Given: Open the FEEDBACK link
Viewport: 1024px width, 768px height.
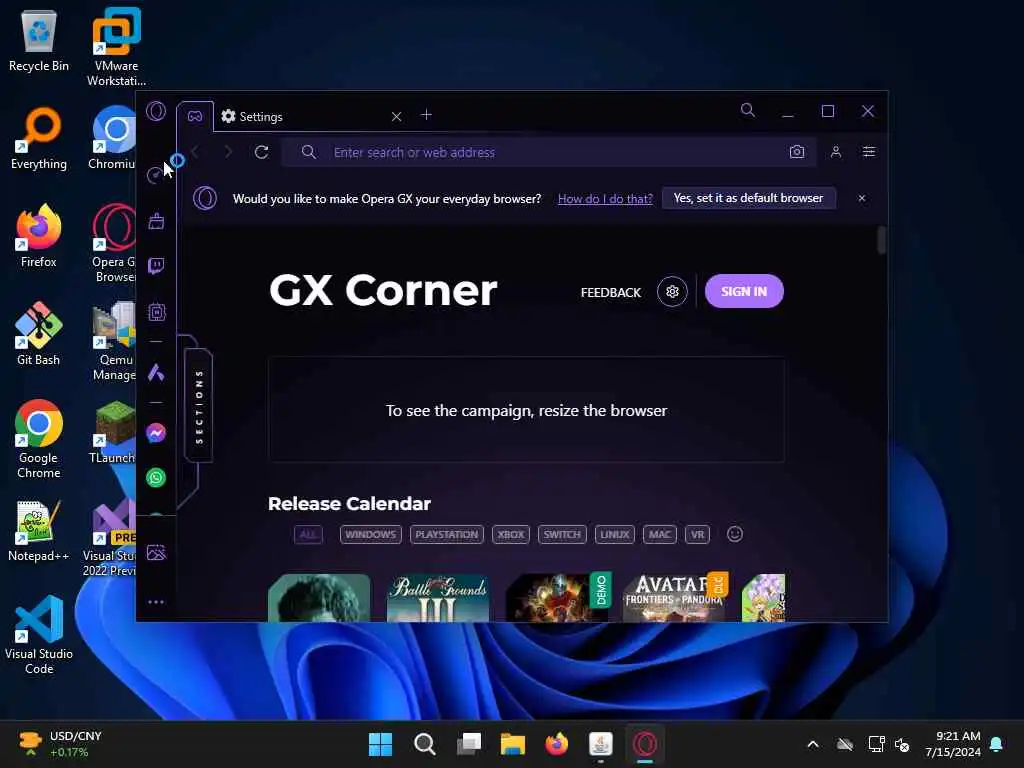Looking at the screenshot, I should 611,293.
